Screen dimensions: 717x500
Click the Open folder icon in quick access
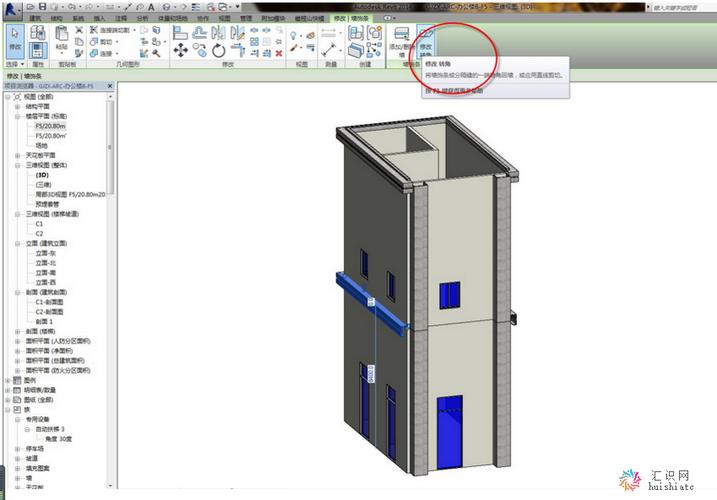(x=31, y=7)
